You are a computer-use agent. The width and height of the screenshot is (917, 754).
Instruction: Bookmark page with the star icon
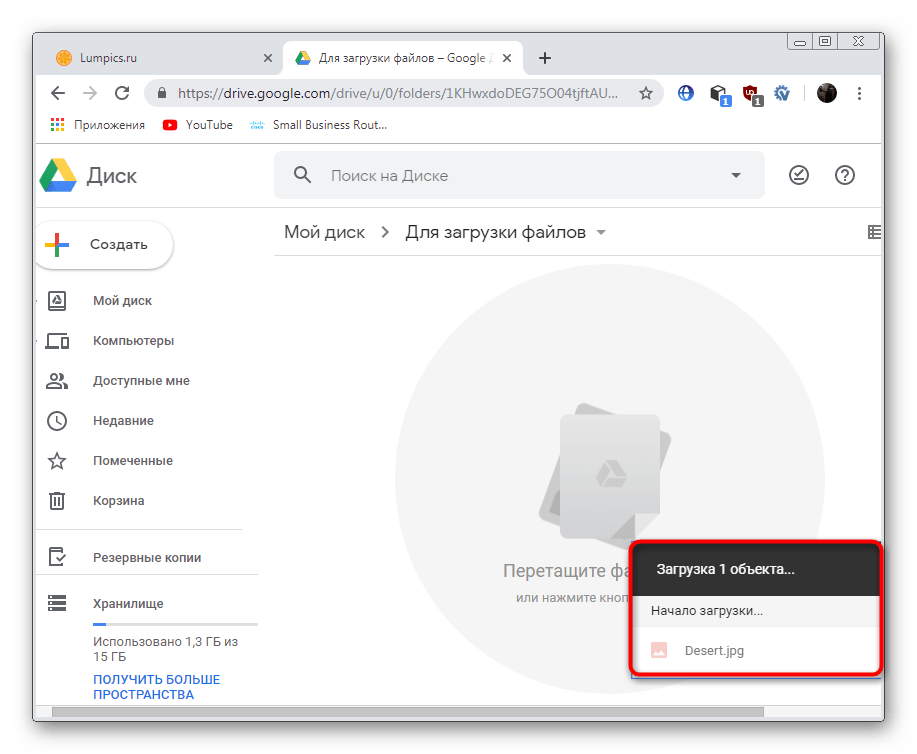coord(646,93)
